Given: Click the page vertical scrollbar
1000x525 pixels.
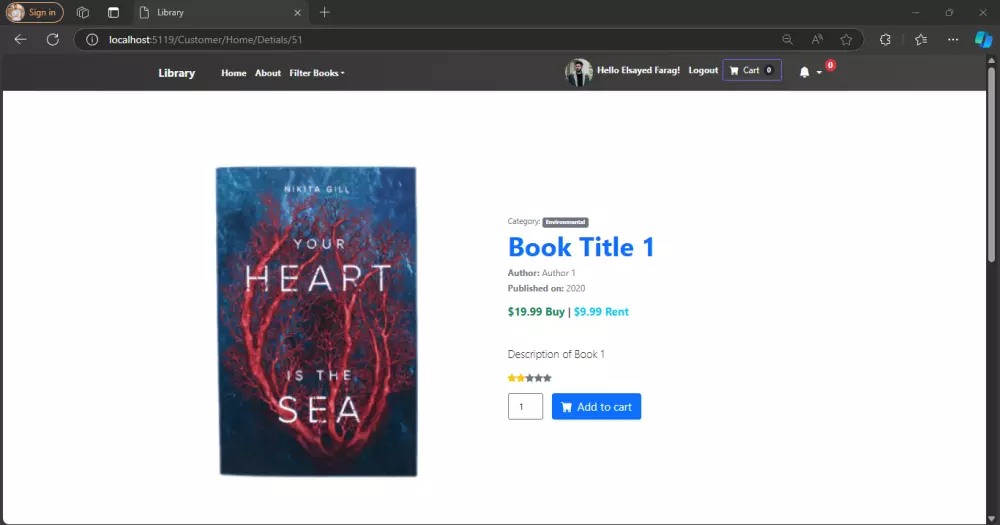Looking at the screenshot, I should (x=991, y=163).
